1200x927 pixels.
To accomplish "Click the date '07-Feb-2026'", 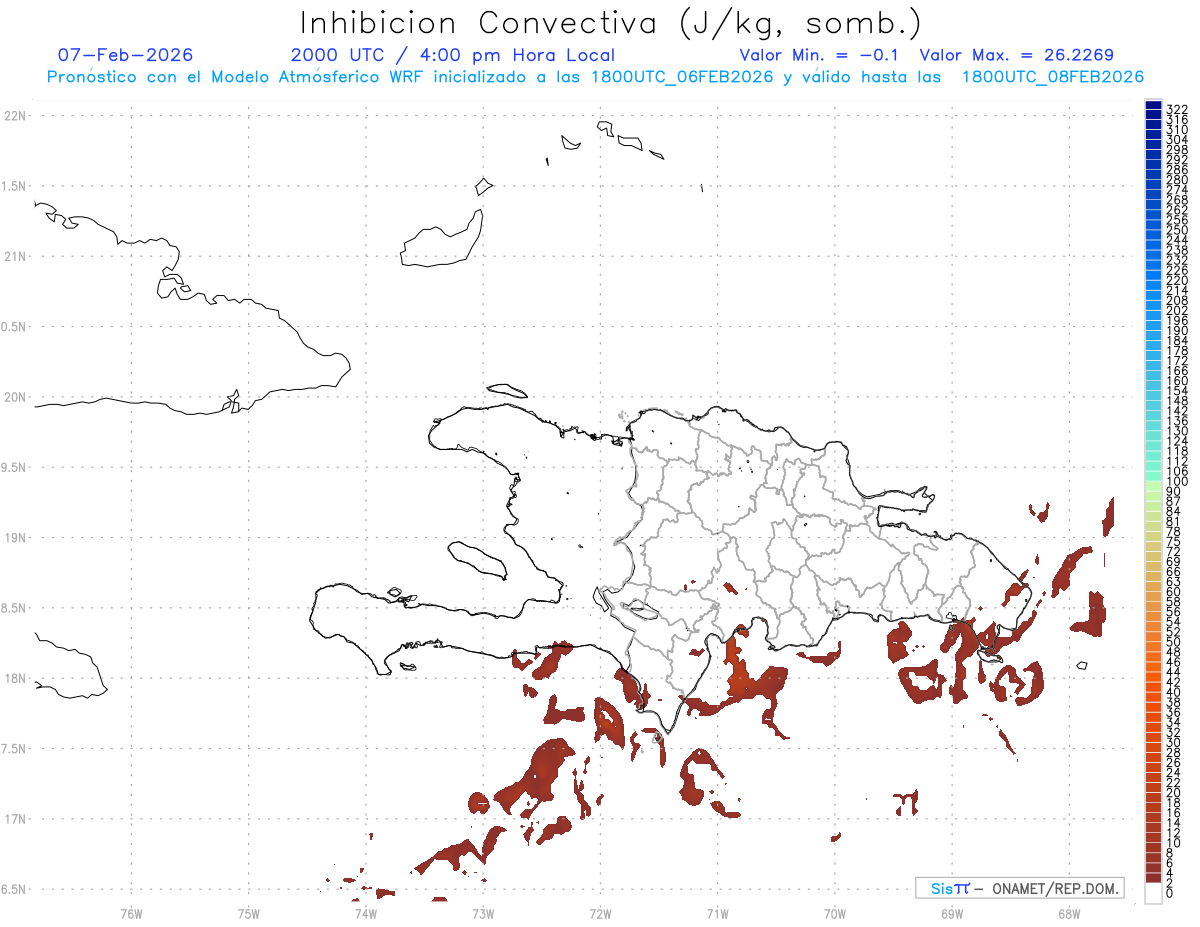I will 126,55.
